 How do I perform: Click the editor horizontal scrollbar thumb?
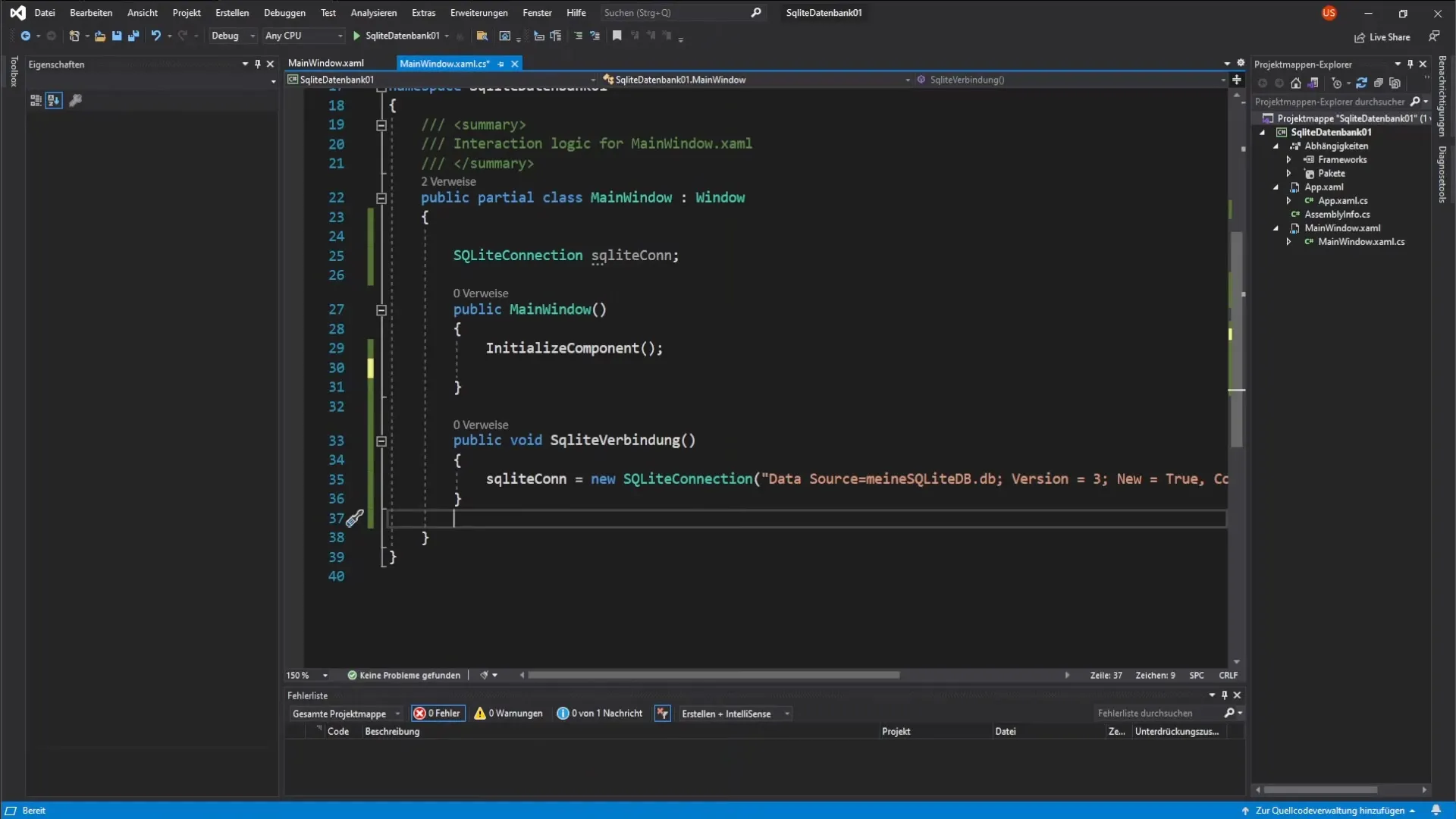coord(713,675)
